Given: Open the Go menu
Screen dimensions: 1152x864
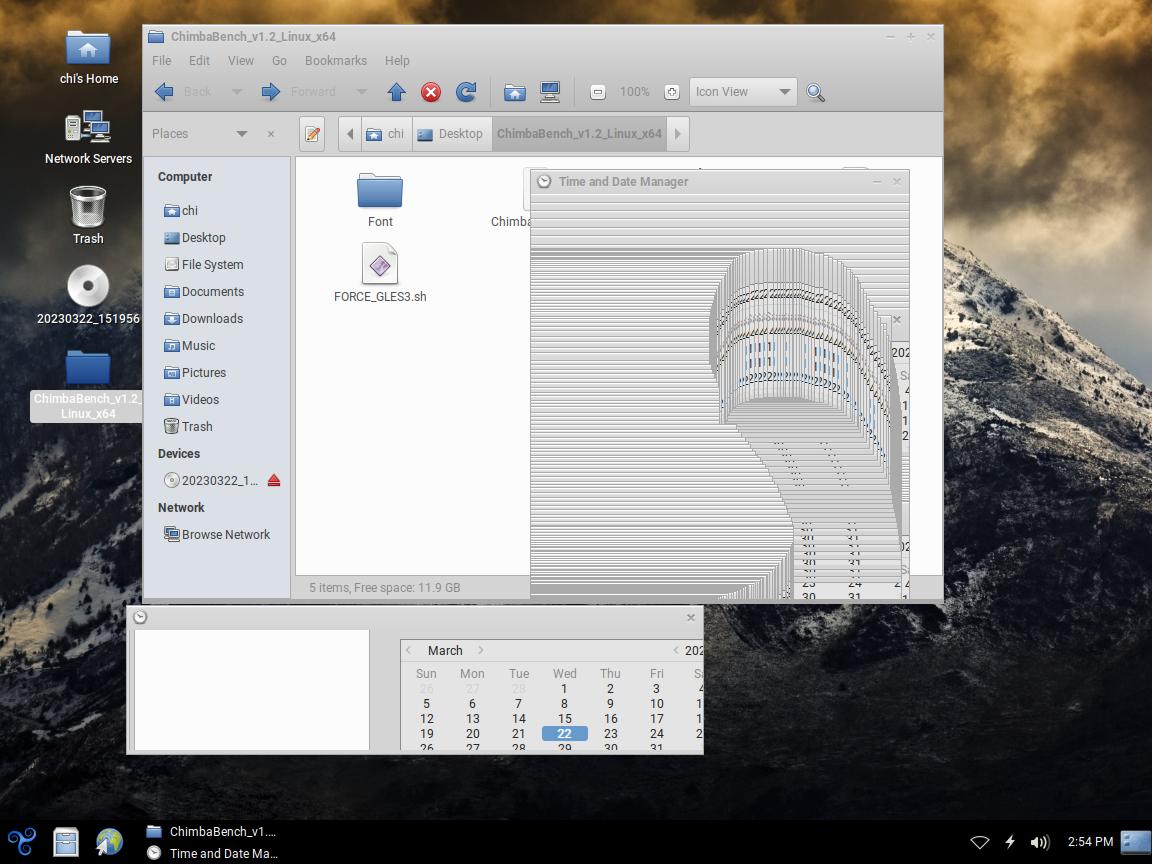Looking at the screenshot, I should [x=279, y=60].
